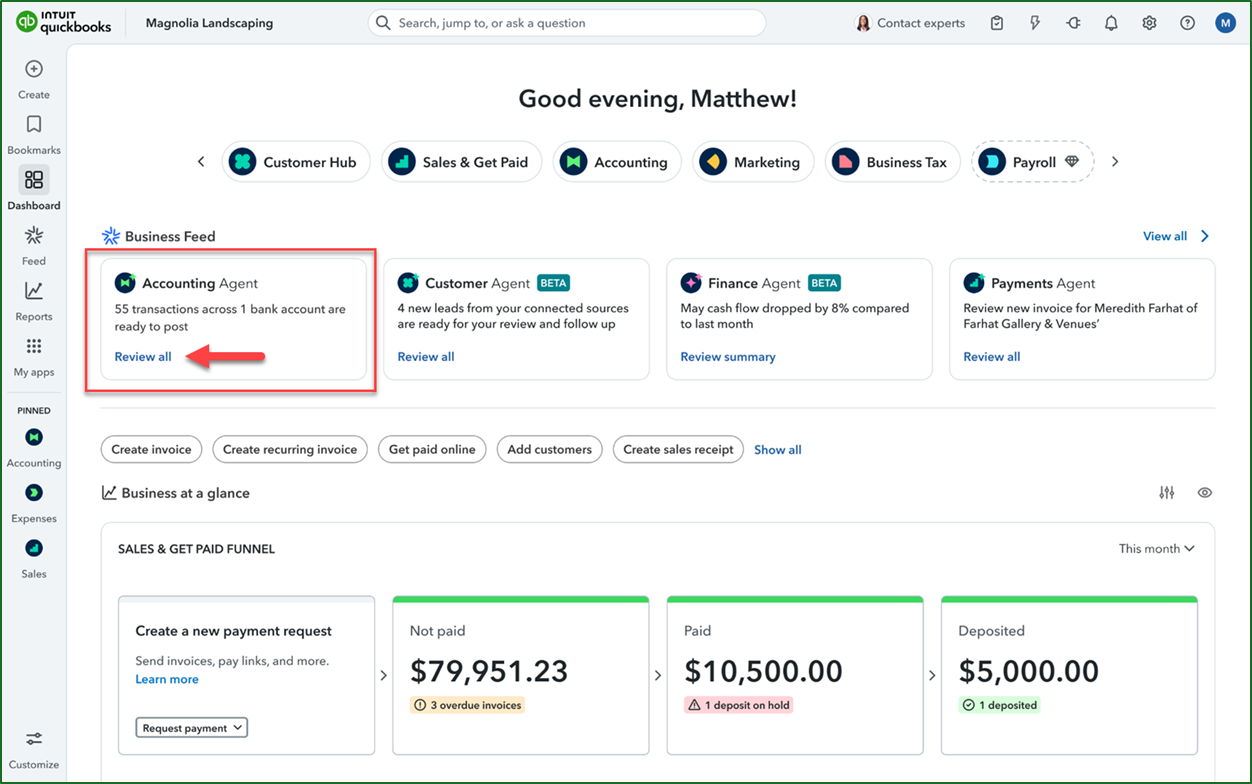Click the 1 deposited badge
The width and height of the screenshot is (1252, 784).
coord(1000,705)
